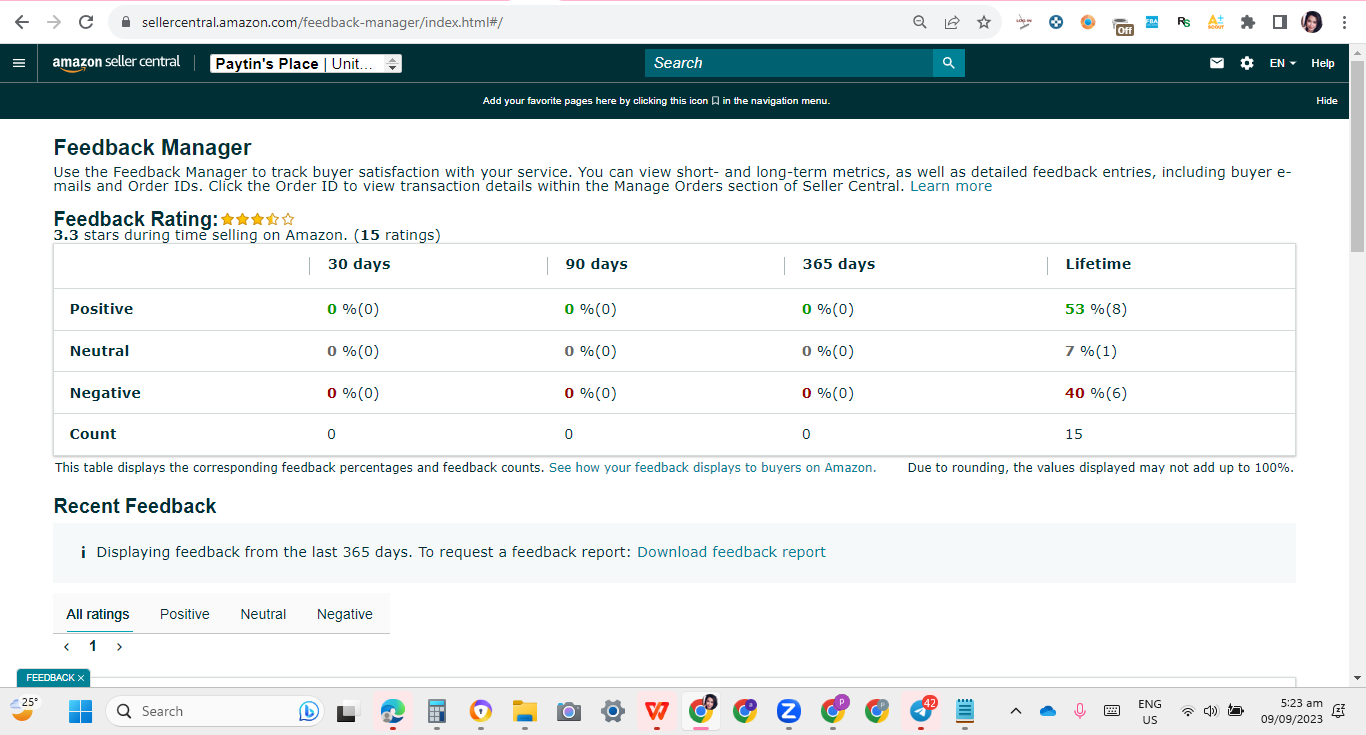Open the Learn more link
1366x735 pixels.
[x=951, y=186]
